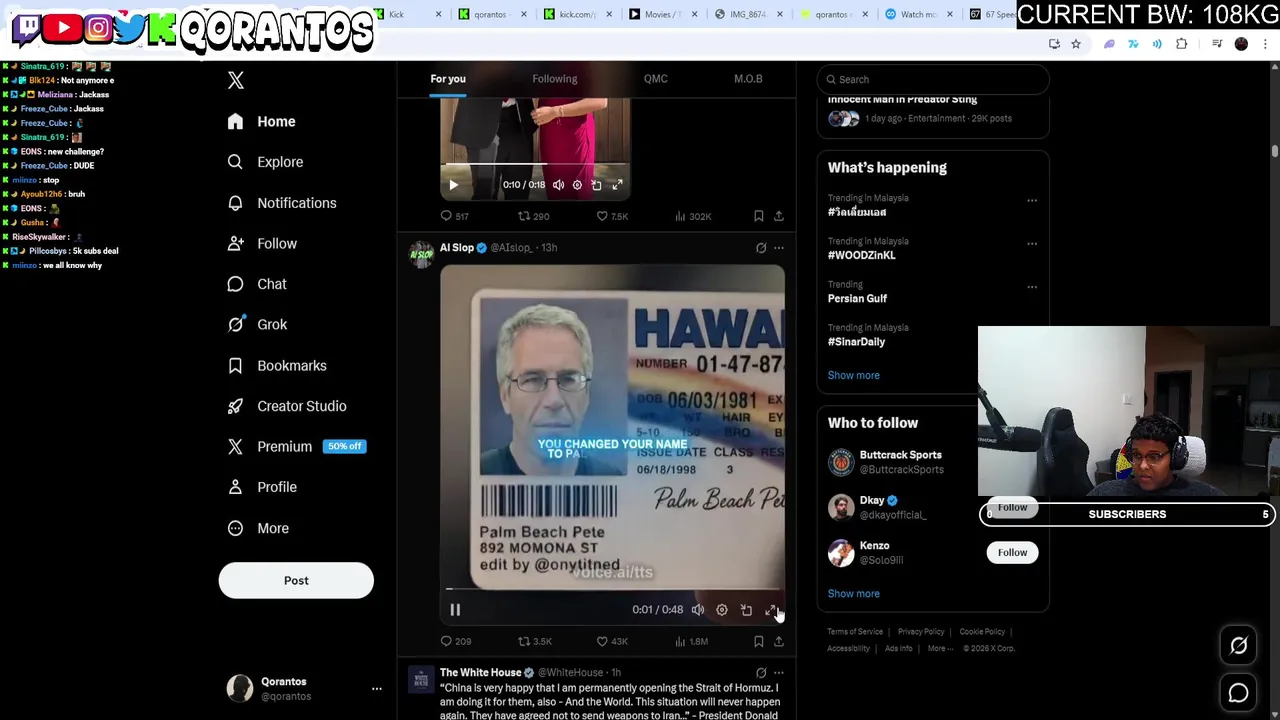Repost the post with 290 reposts
Image resolution: width=1280 pixels, height=720 pixels.
533,216
